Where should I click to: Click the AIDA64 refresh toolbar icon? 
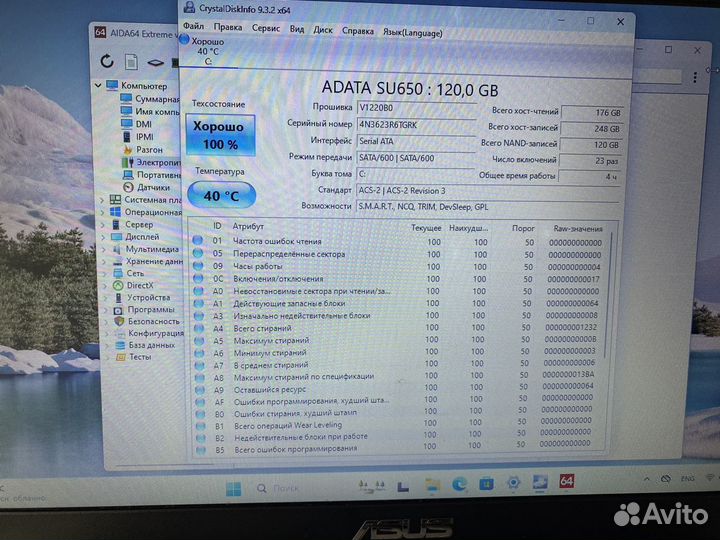coord(107,61)
